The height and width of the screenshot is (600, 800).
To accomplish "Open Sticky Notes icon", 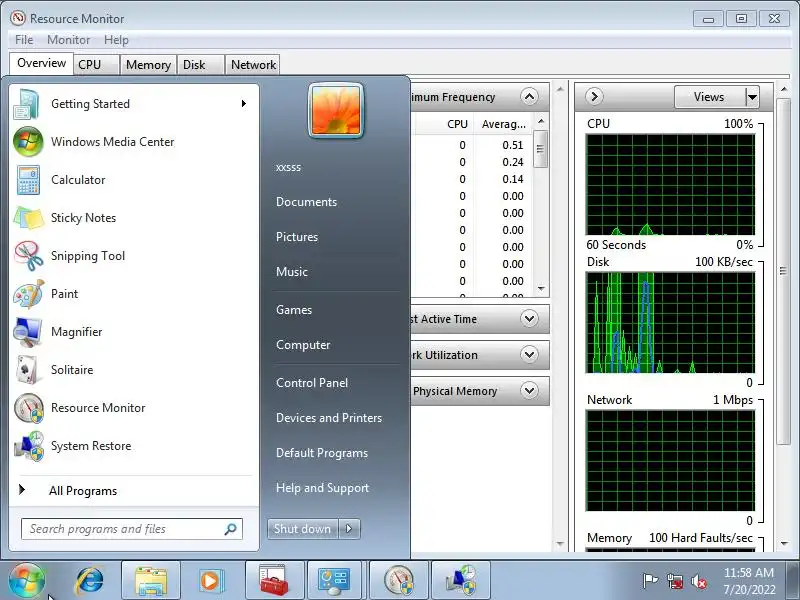I will pos(29,218).
